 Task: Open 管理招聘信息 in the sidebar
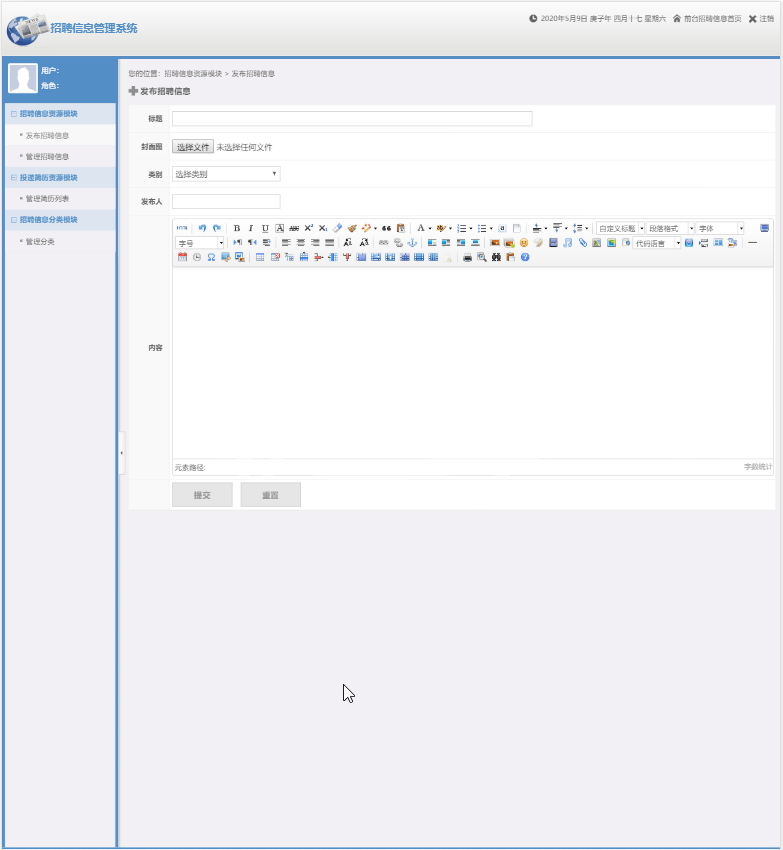click(47, 156)
